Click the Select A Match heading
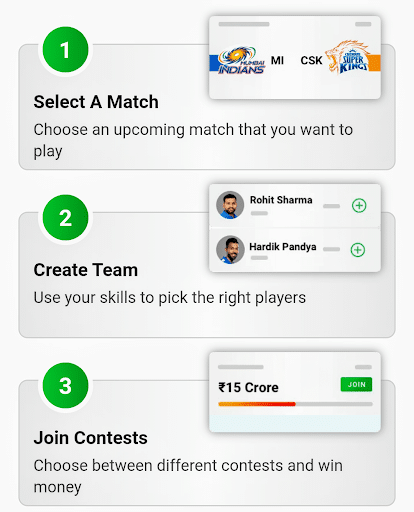414x512 pixels. 96,102
